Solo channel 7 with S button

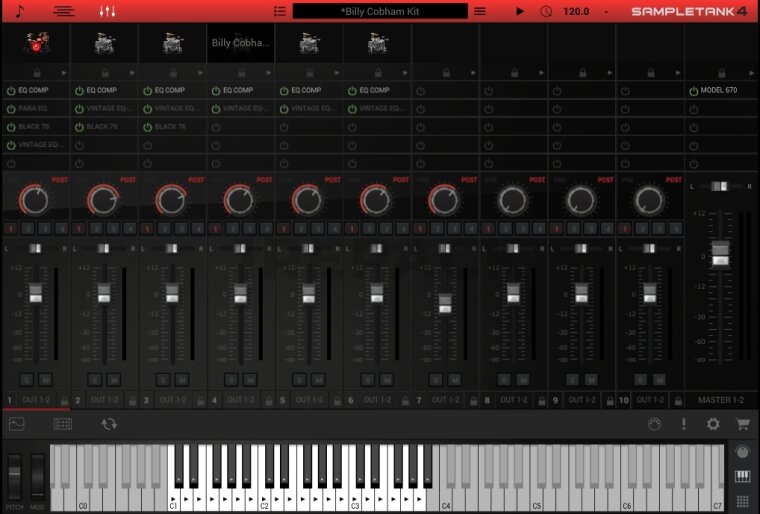tap(435, 379)
